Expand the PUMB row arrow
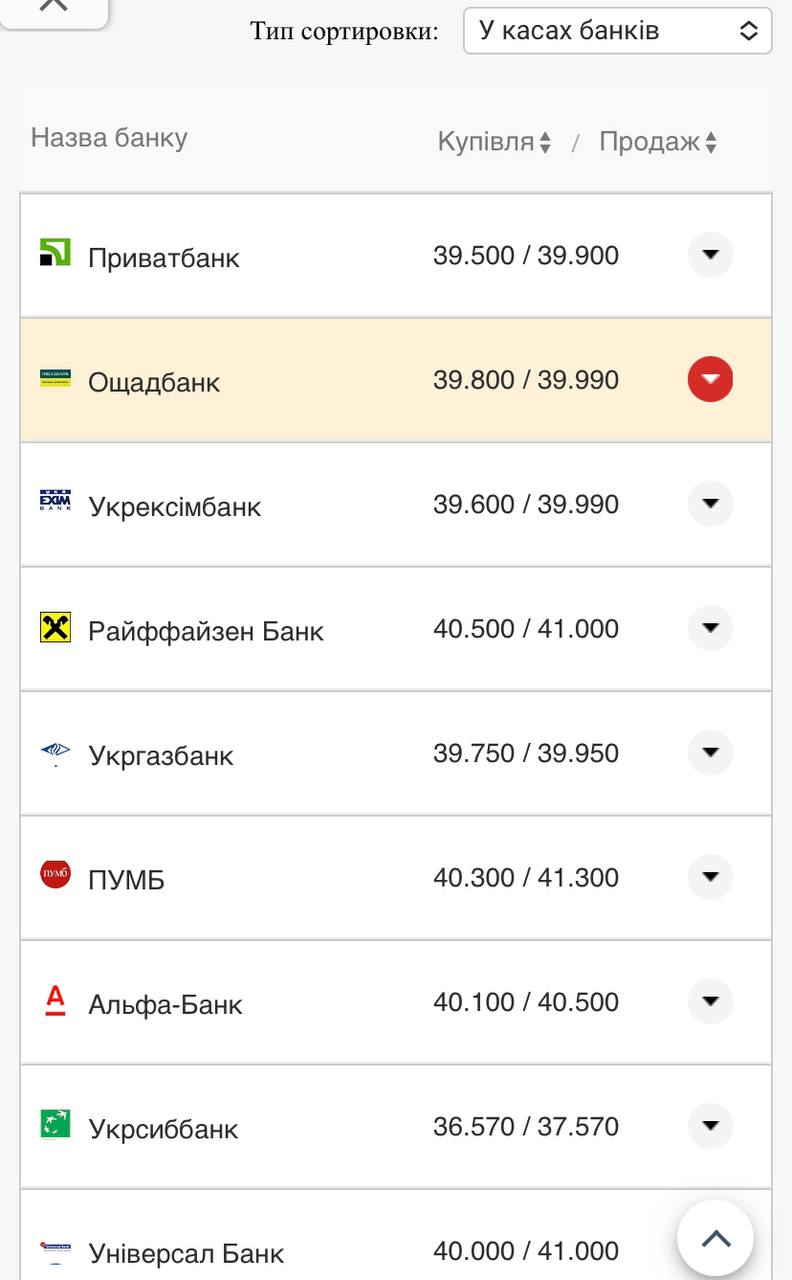The width and height of the screenshot is (792, 1280). click(x=710, y=877)
